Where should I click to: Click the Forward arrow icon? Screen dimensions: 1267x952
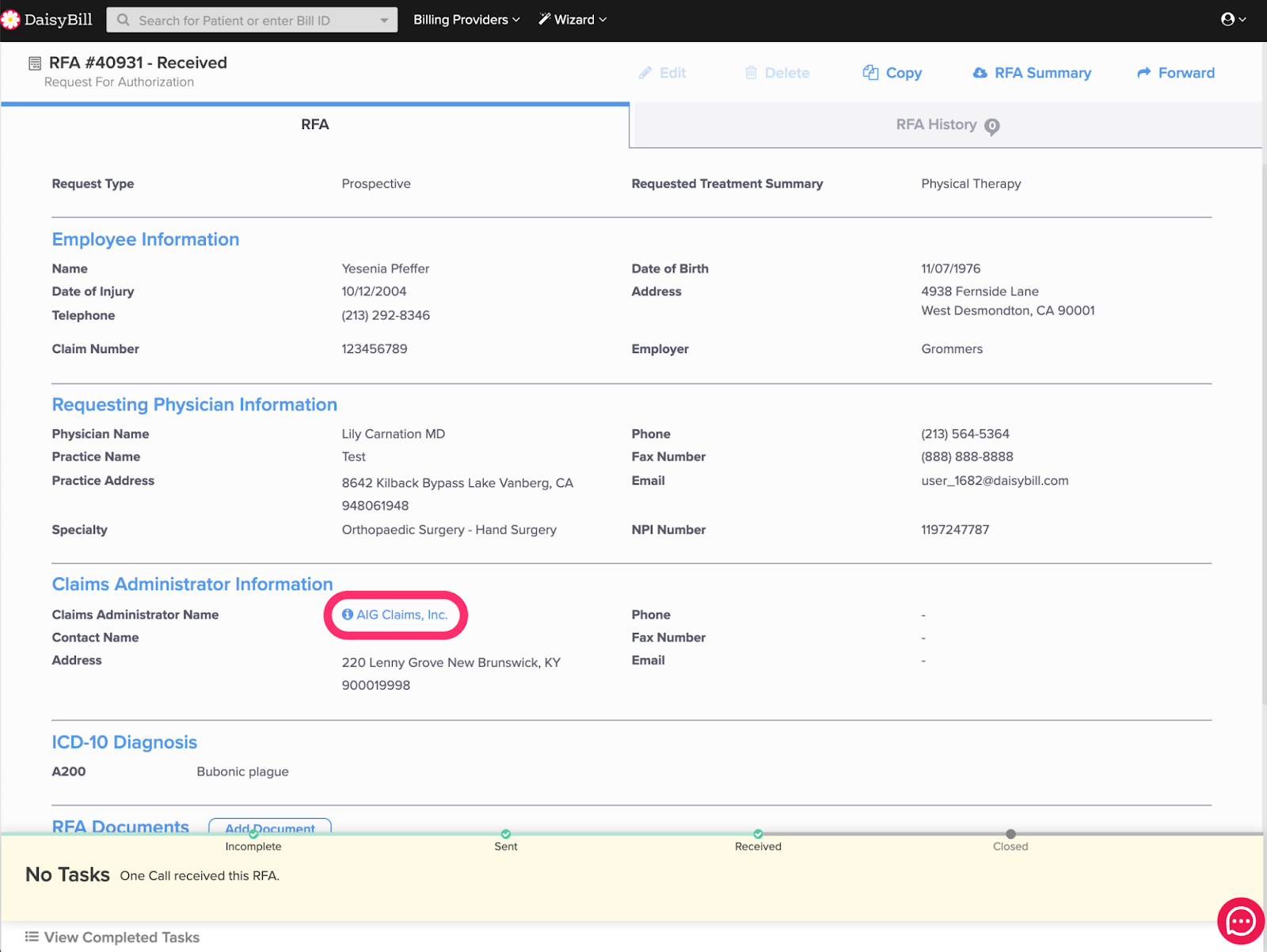pyautogui.click(x=1143, y=73)
